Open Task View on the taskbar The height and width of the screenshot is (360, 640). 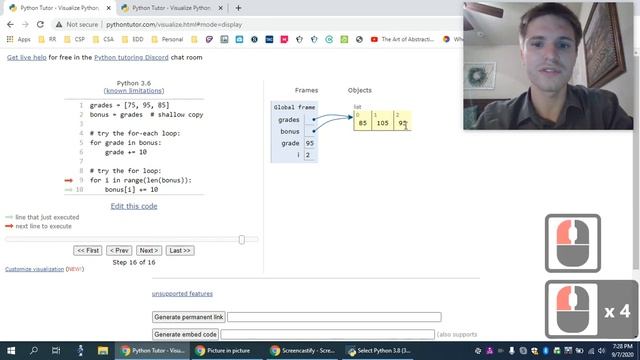(56, 351)
